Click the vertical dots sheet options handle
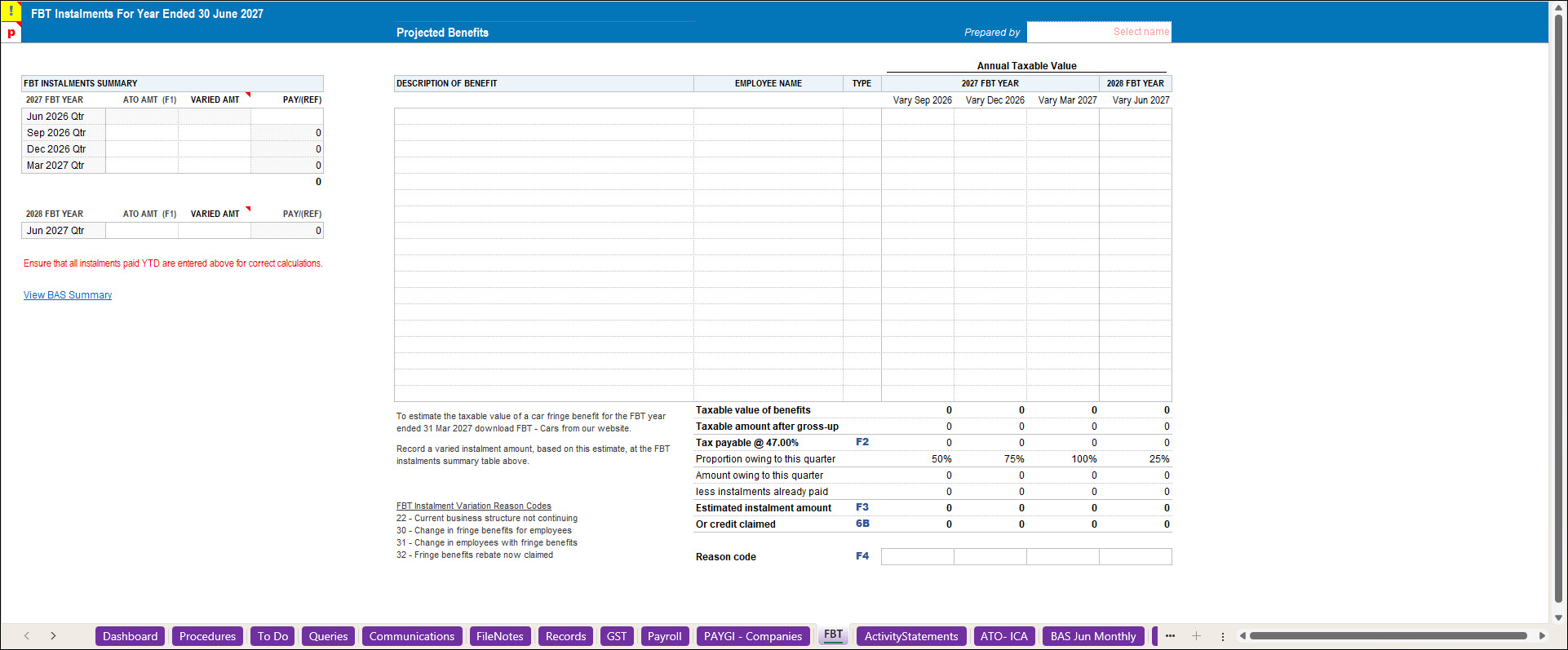 point(1222,636)
